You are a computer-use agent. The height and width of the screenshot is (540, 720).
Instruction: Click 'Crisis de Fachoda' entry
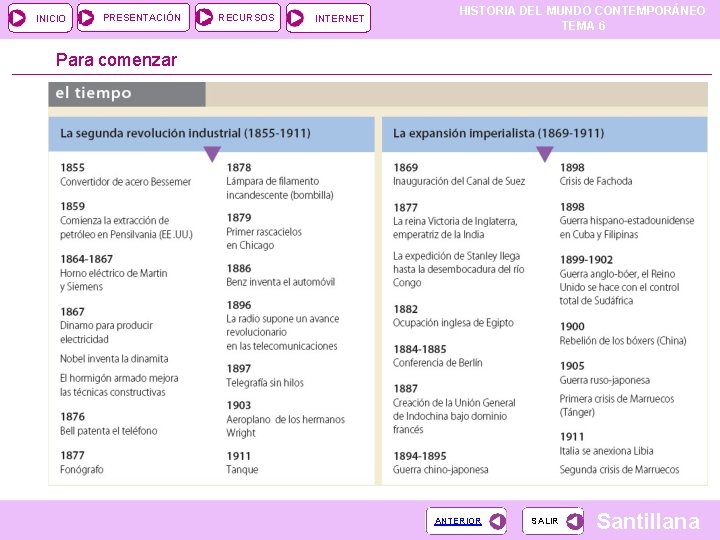(x=596, y=181)
